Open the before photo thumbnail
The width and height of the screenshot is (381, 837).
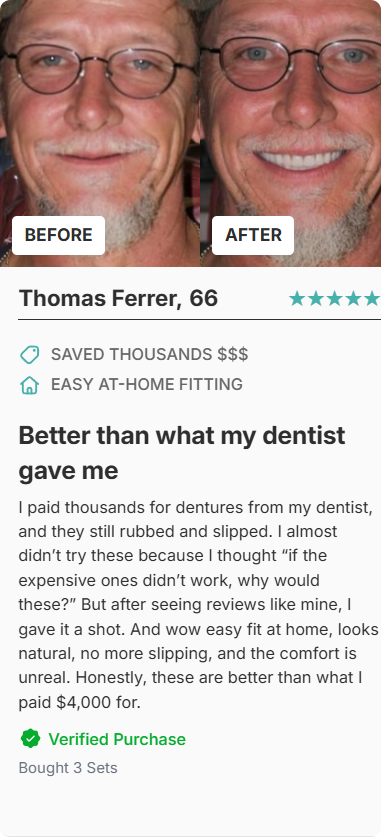[x=100, y=133]
